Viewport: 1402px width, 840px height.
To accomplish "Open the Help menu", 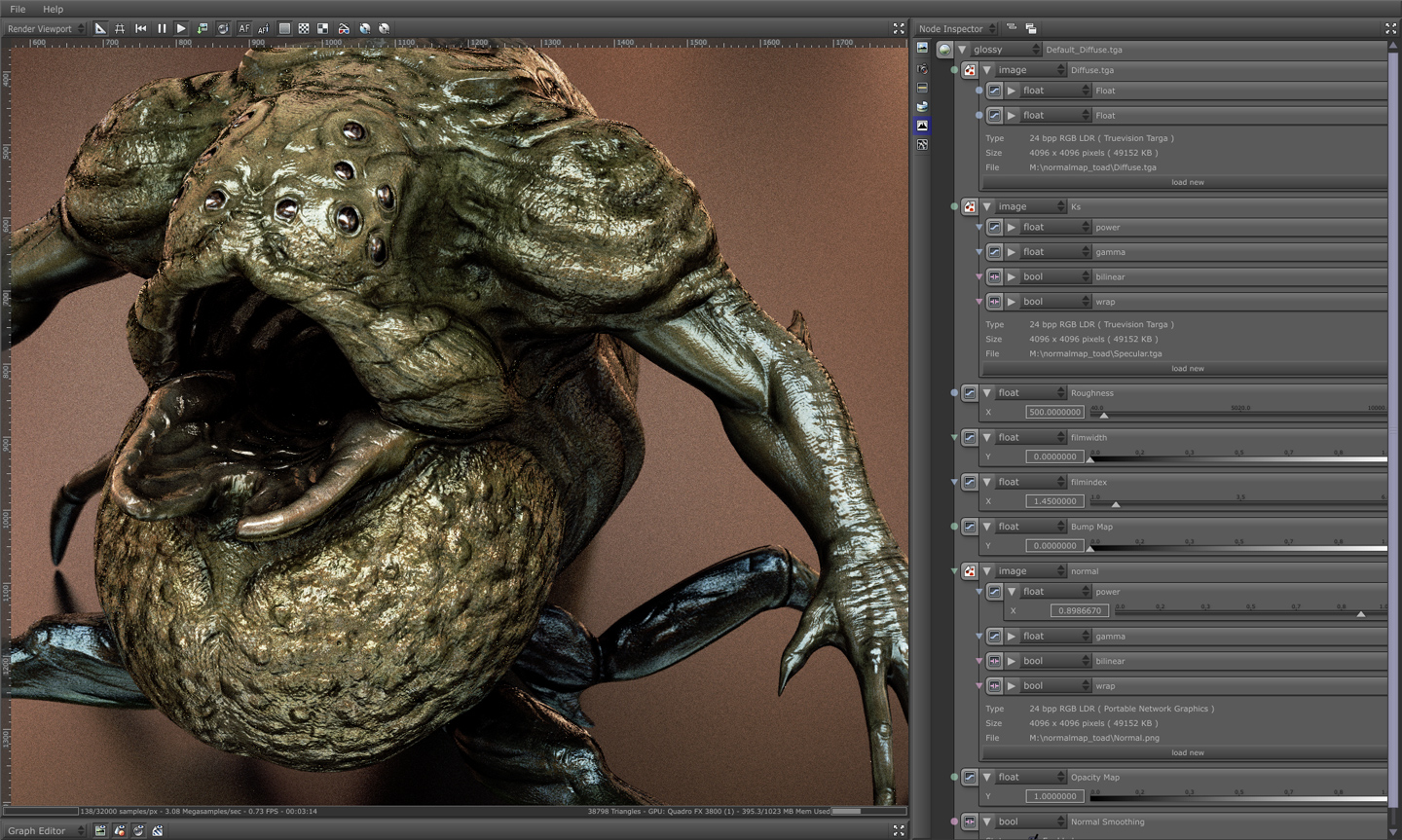I will pos(53,9).
